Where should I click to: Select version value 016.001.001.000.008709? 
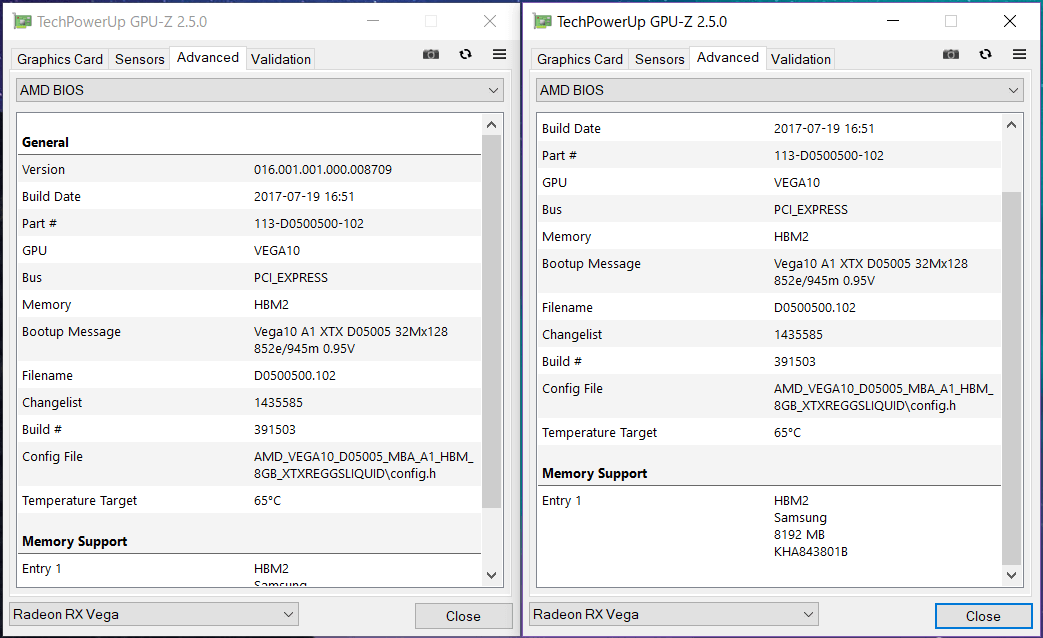[323, 170]
